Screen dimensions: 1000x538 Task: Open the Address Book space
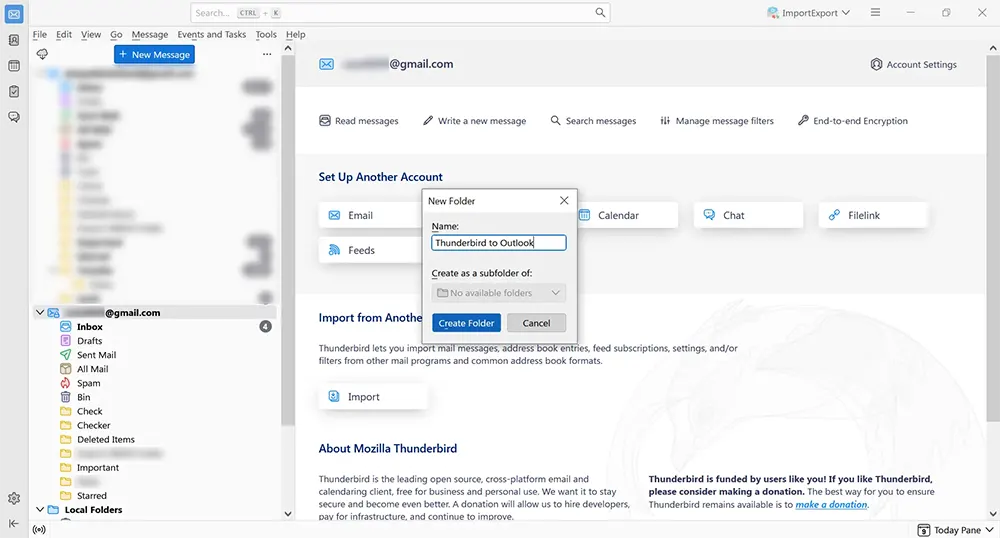coord(14,40)
